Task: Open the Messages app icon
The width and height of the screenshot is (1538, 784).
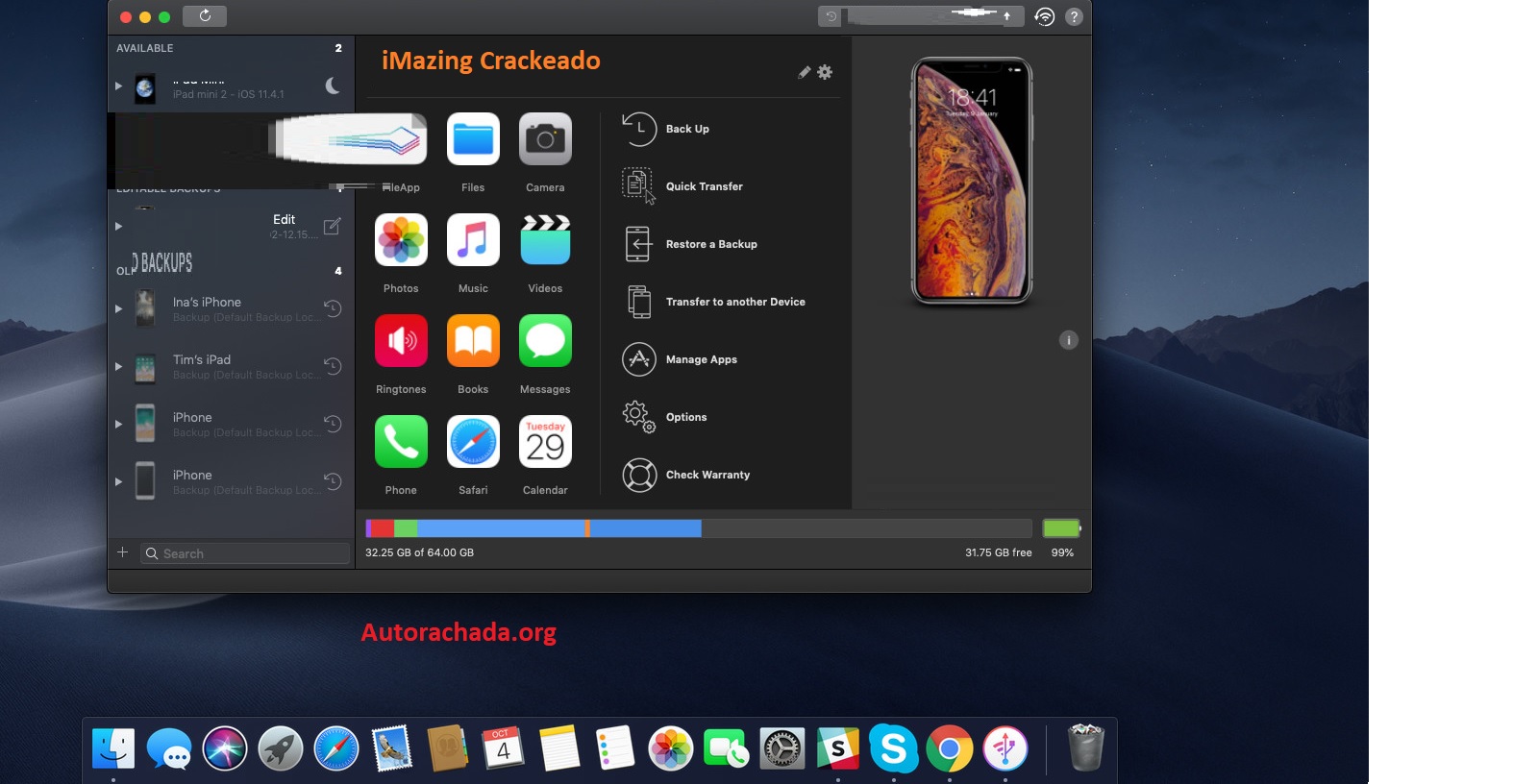Action: click(545, 341)
